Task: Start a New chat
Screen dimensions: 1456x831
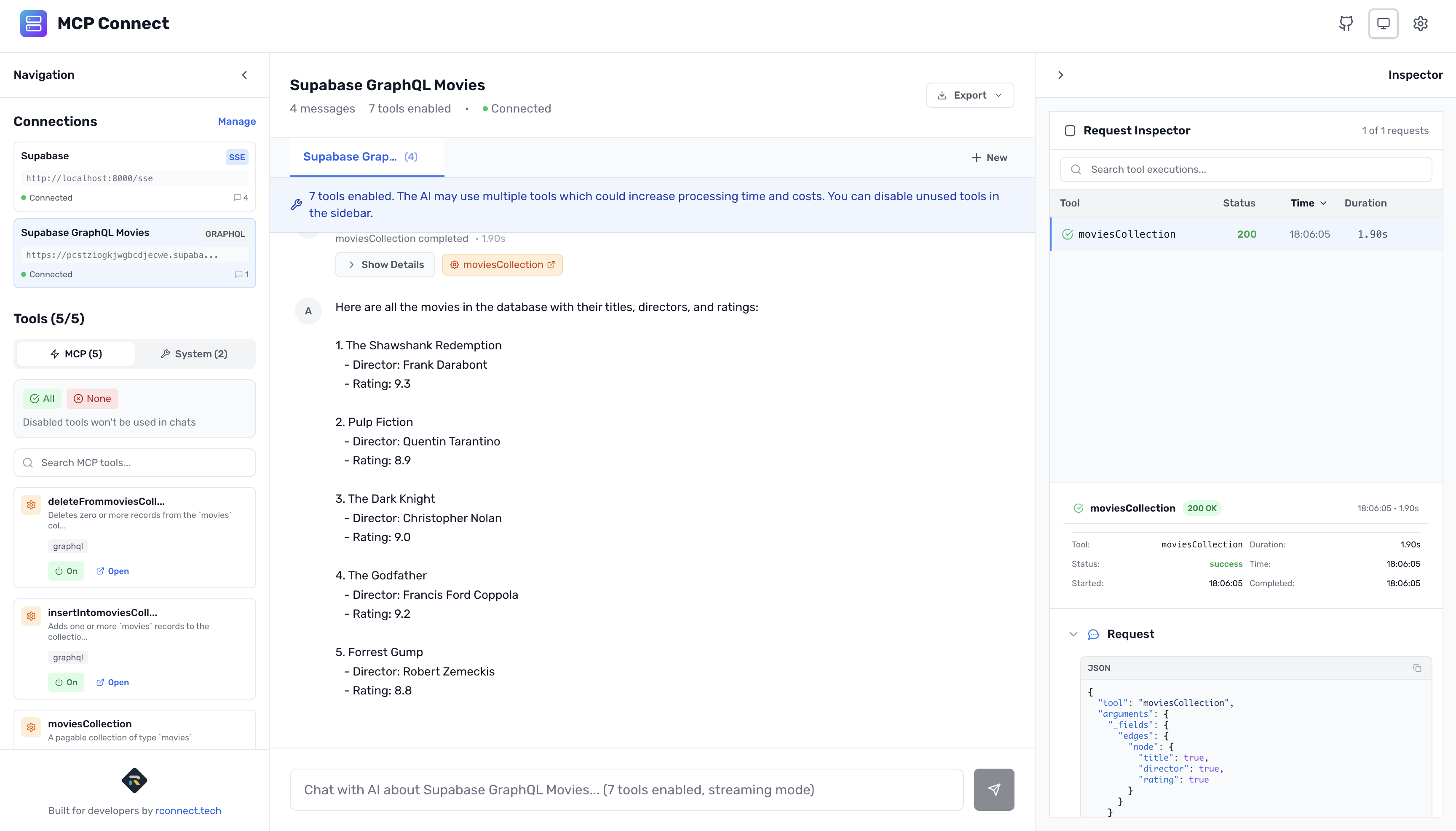Action: 989,157
